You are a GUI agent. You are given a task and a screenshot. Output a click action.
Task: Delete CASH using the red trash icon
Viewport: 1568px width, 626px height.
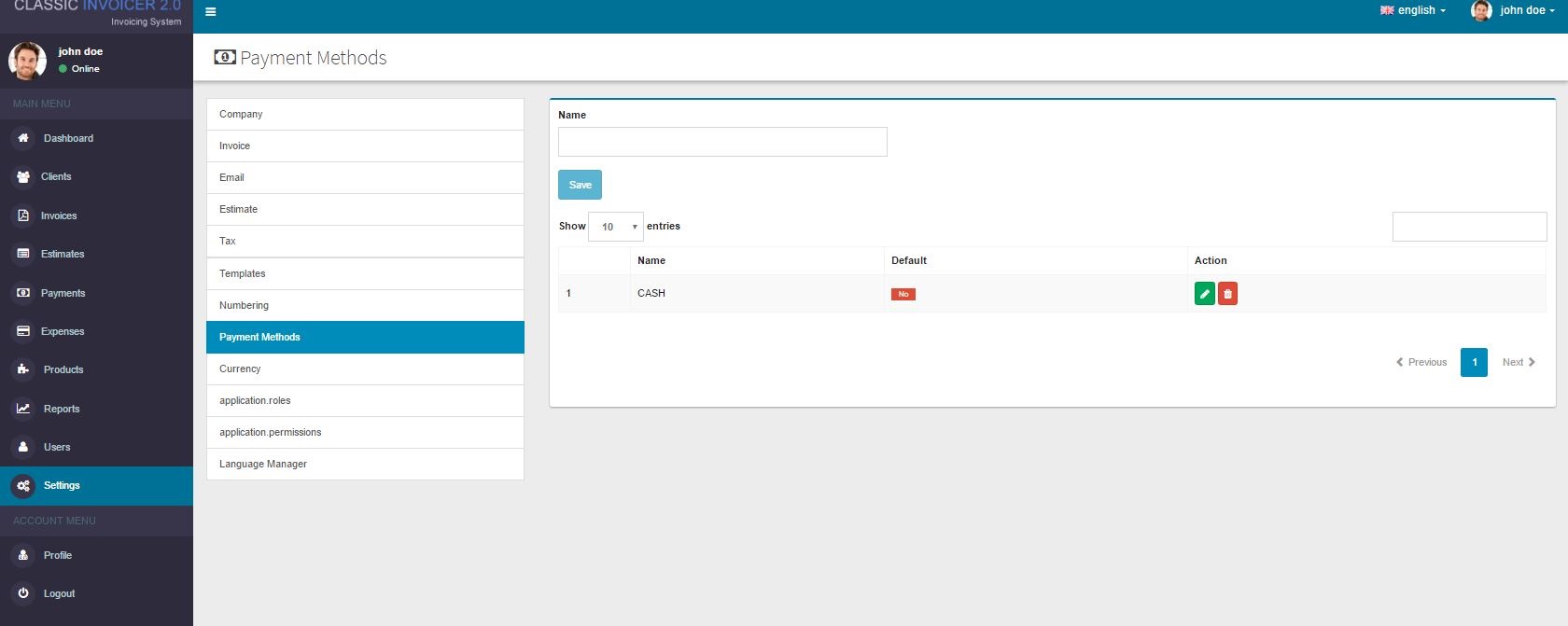[1227, 294]
